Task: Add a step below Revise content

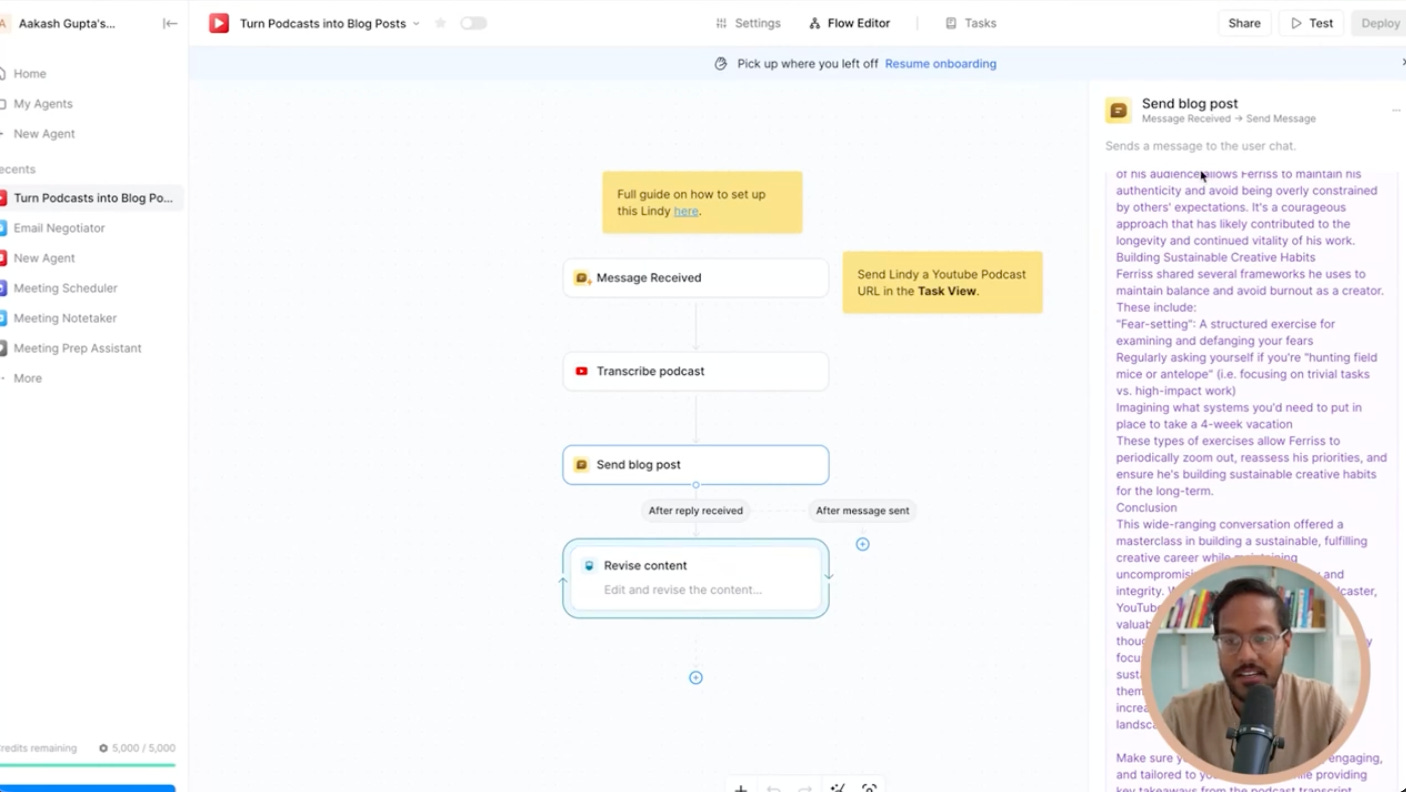Action: [x=696, y=677]
